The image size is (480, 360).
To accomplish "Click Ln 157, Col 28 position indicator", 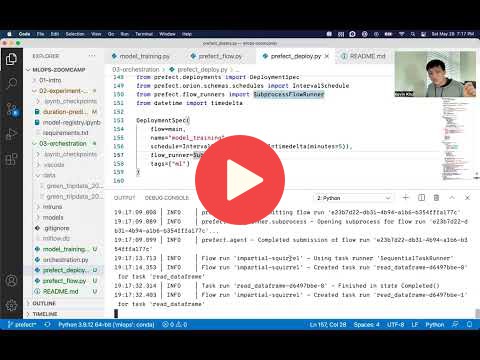I will [328, 324].
